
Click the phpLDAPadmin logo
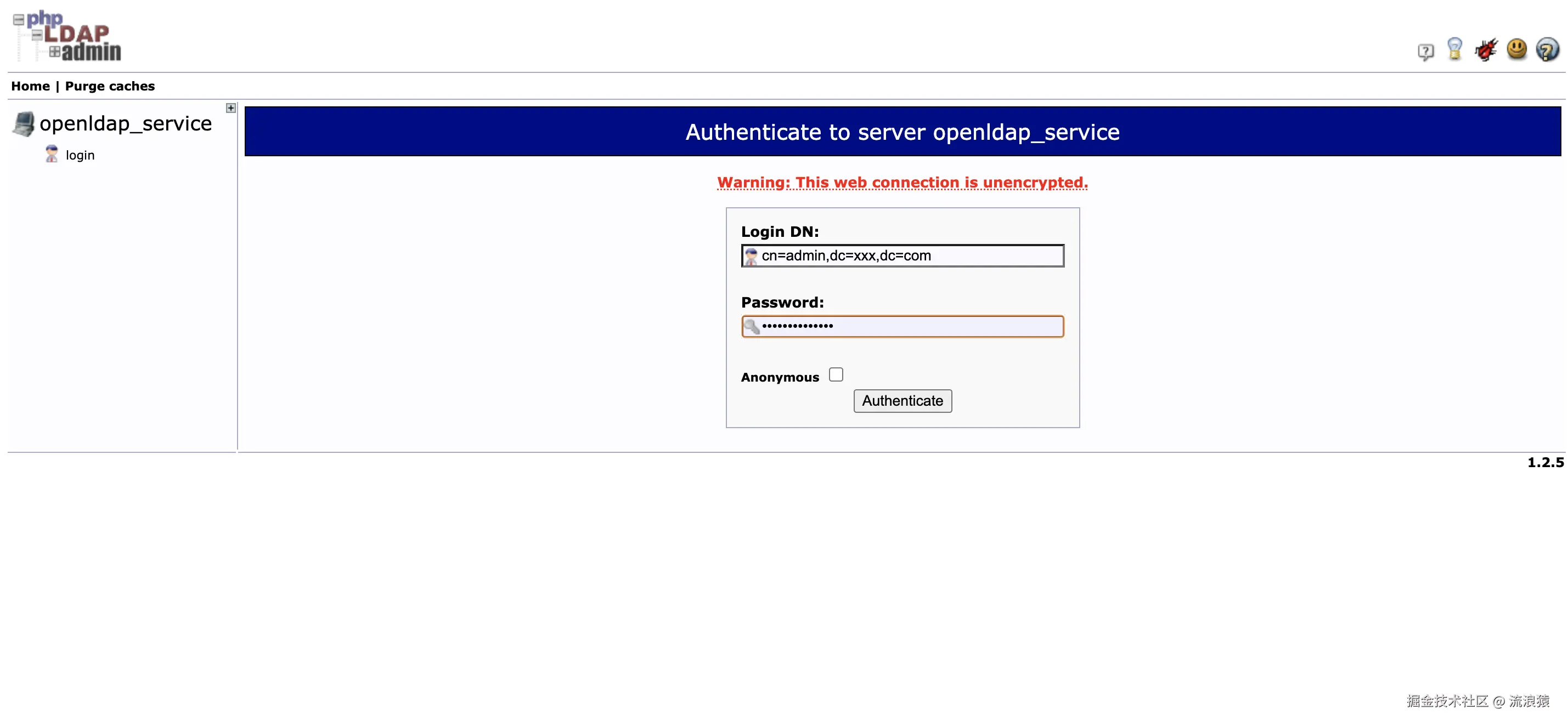point(67,37)
